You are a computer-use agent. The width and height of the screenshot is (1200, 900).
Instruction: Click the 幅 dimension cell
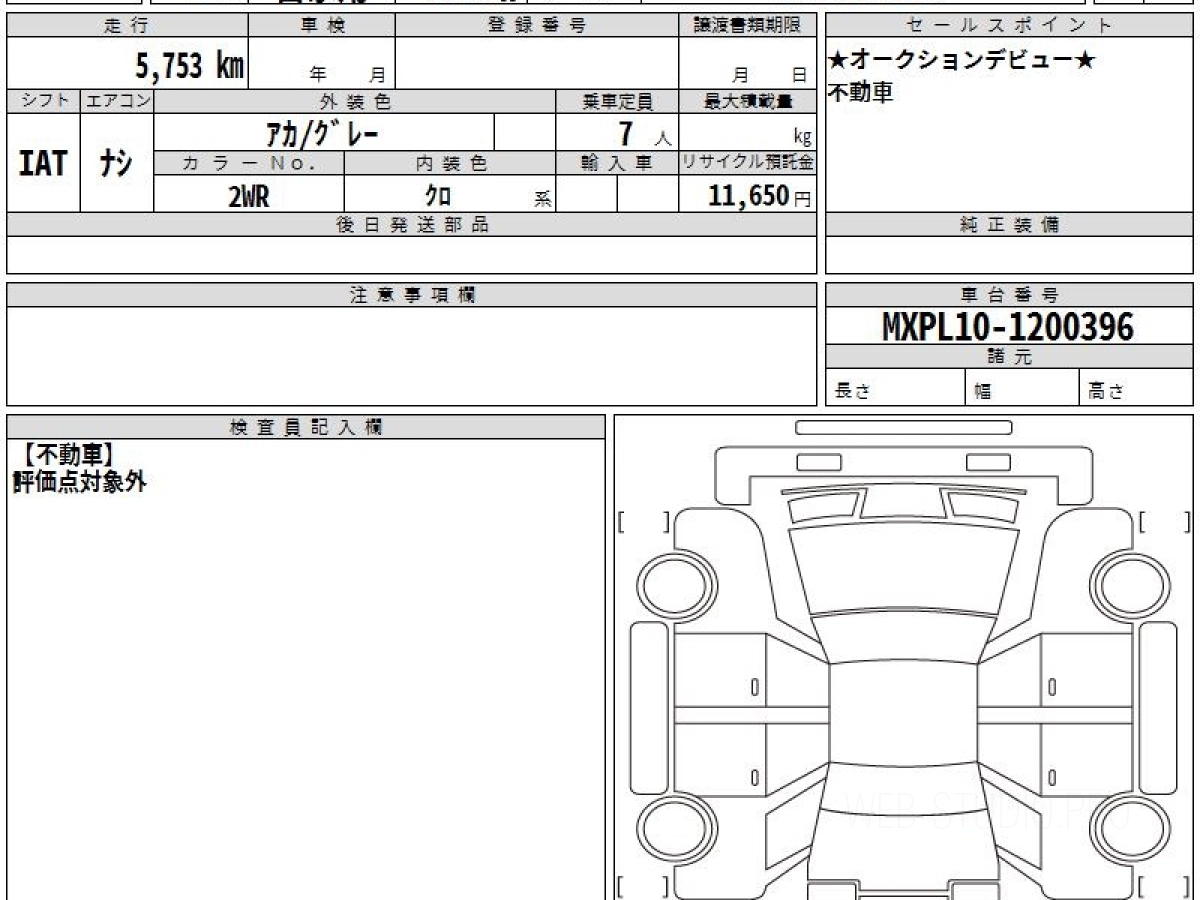(1023, 389)
